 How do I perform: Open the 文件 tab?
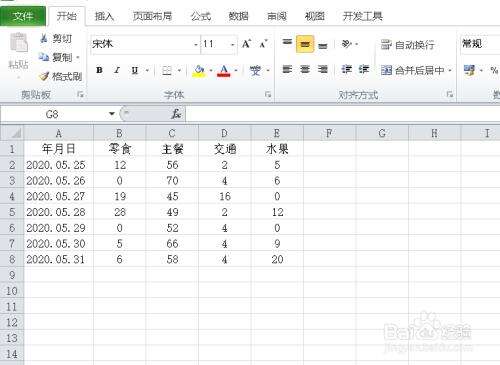click(x=23, y=16)
